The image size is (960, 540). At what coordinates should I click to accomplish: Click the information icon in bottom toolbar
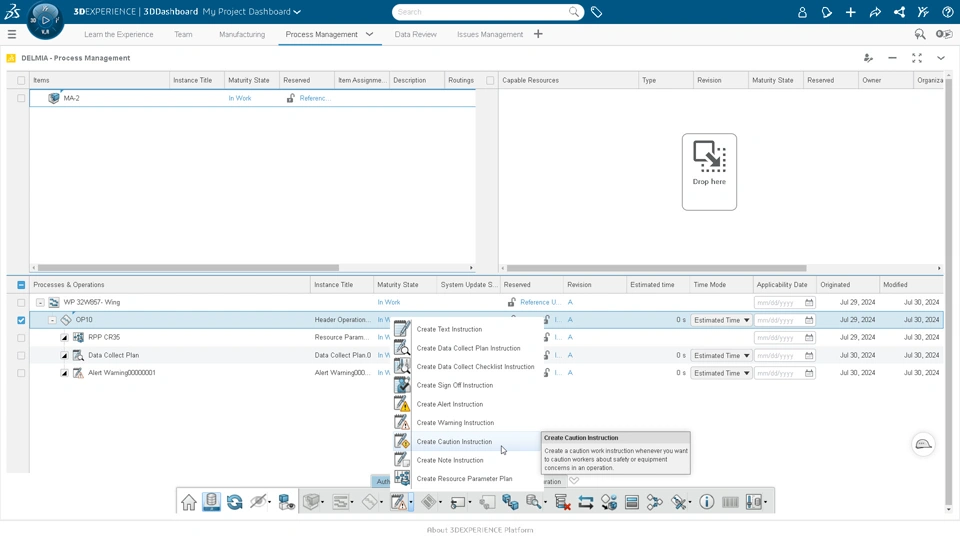707,502
